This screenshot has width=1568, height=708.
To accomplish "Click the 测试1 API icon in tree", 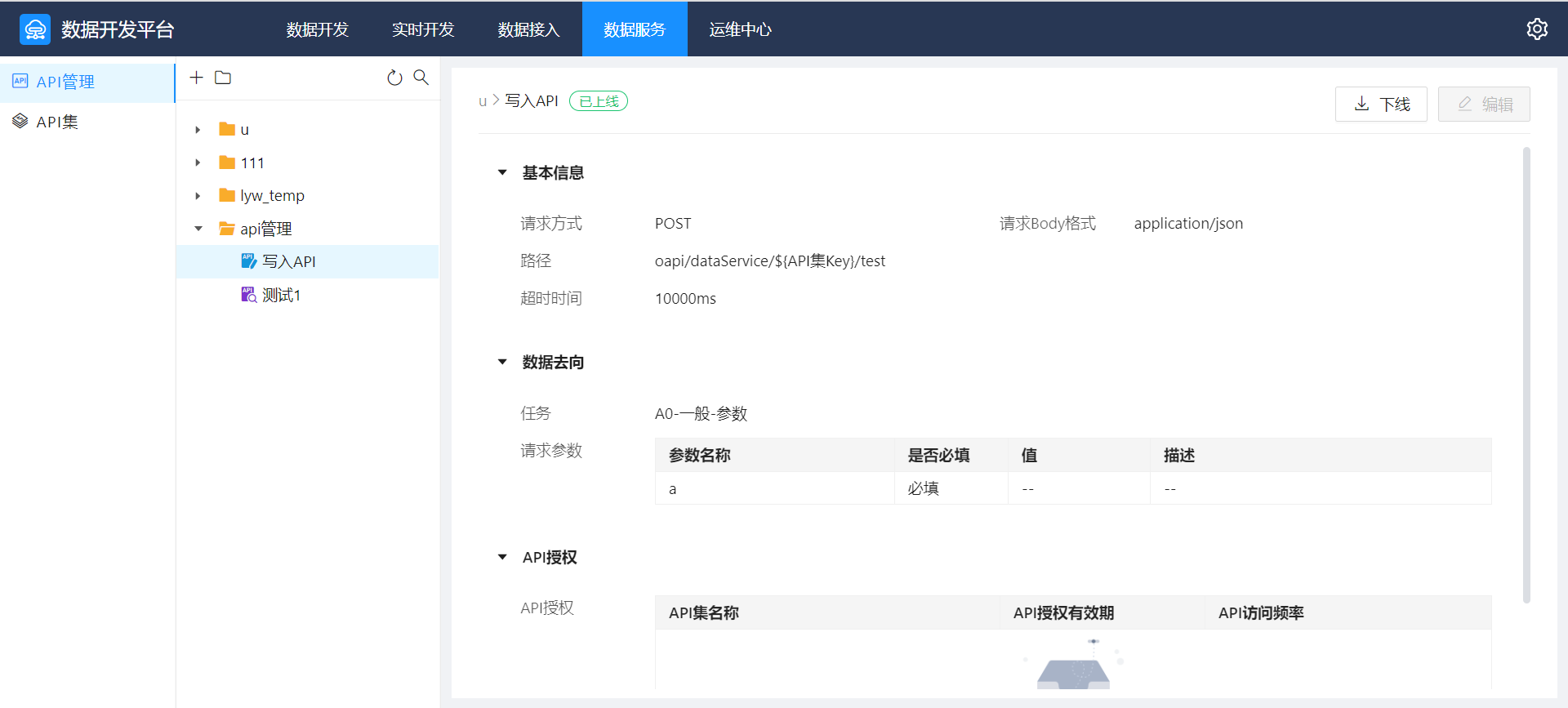I will point(248,295).
